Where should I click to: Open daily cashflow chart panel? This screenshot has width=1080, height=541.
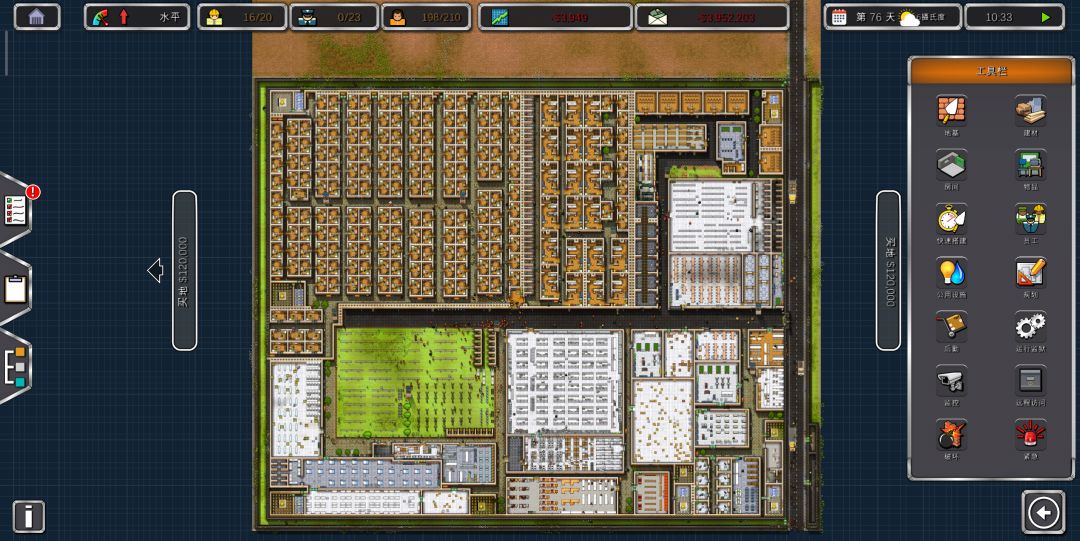tap(555, 17)
